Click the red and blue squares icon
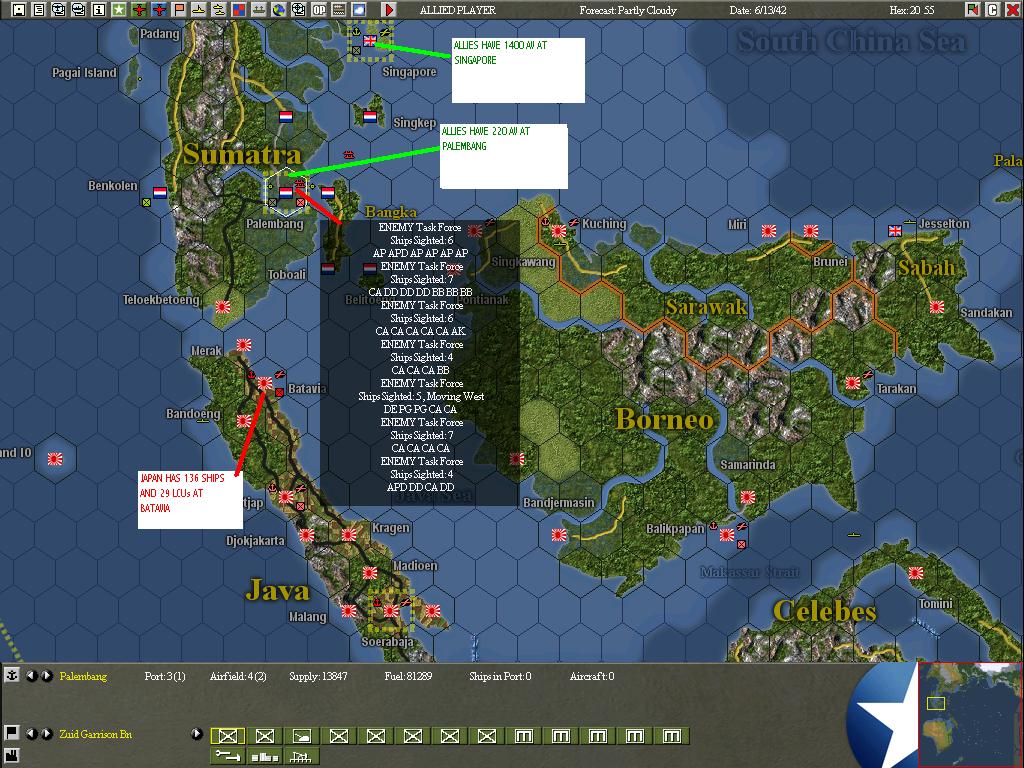The image size is (1024, 768). pyautogui.click(x=239, y=10)
